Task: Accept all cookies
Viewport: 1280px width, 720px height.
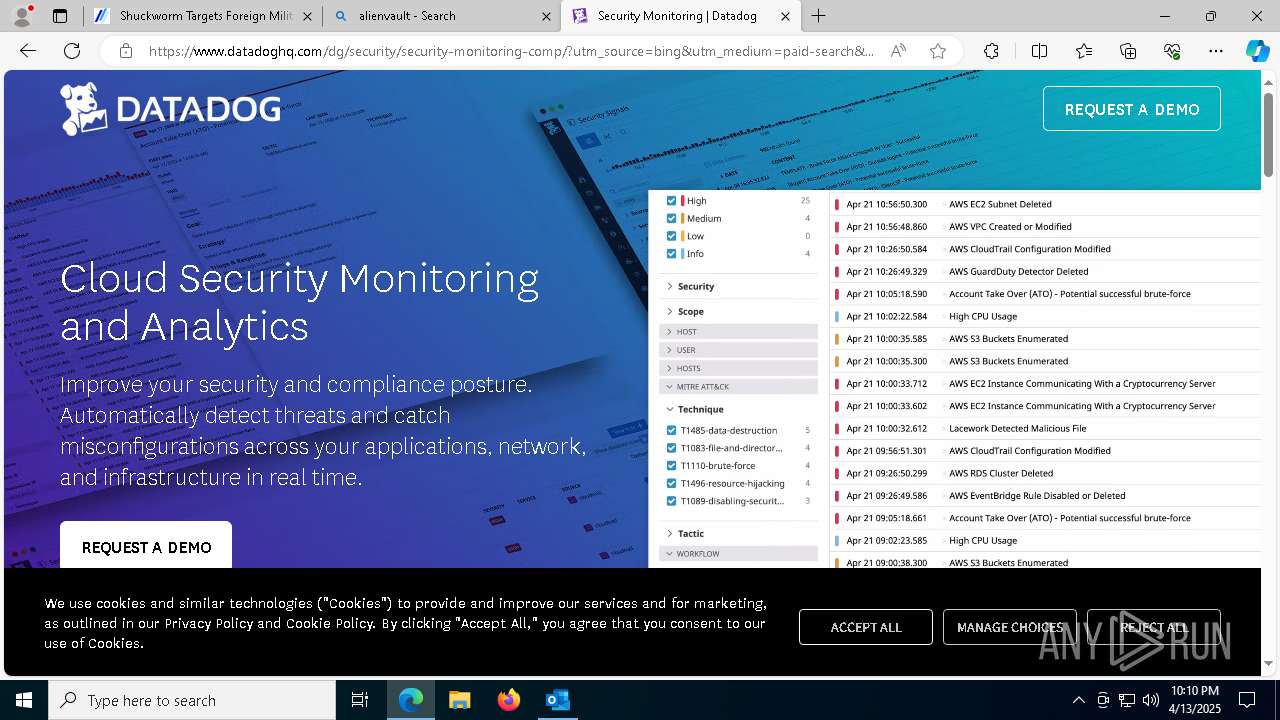Action: [x=866, y=627]
